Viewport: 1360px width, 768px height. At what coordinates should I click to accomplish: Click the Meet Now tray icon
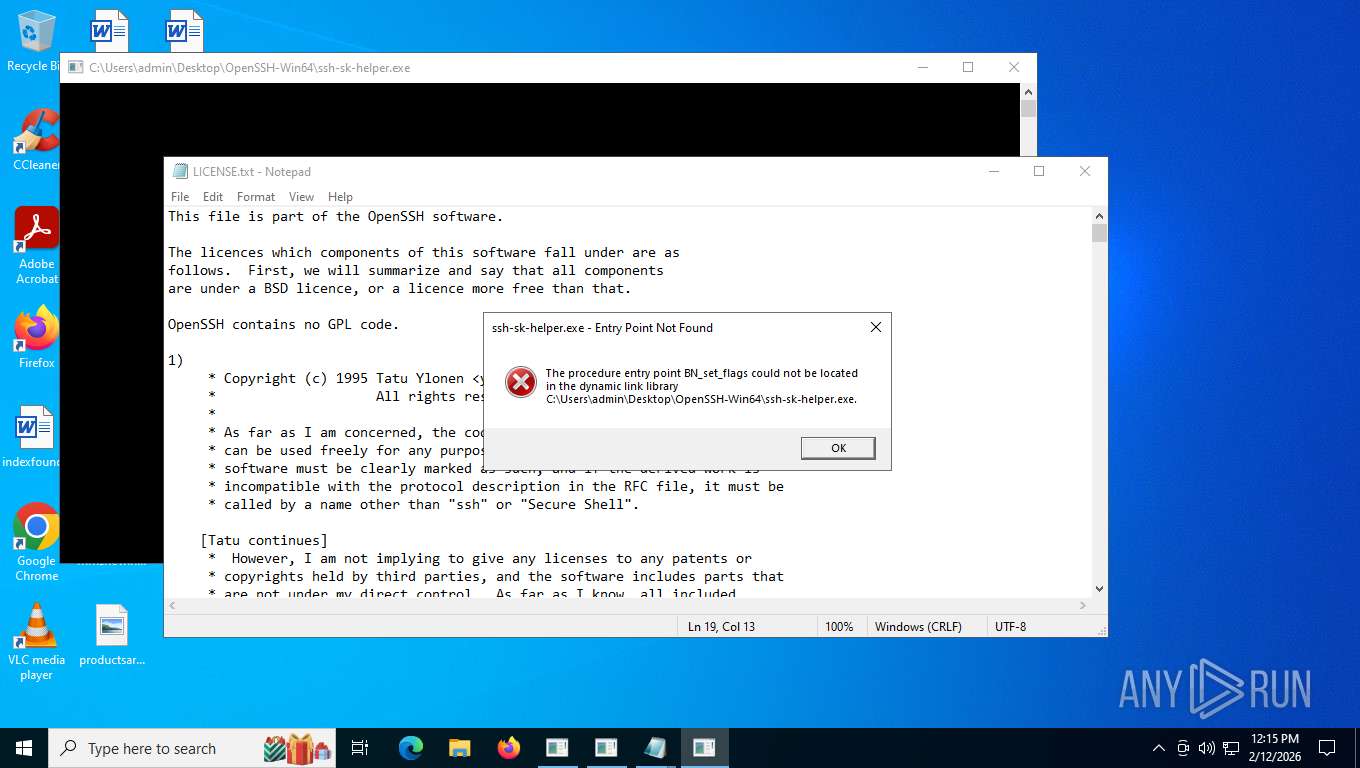pyautogui.click(x=1183, y=748)
